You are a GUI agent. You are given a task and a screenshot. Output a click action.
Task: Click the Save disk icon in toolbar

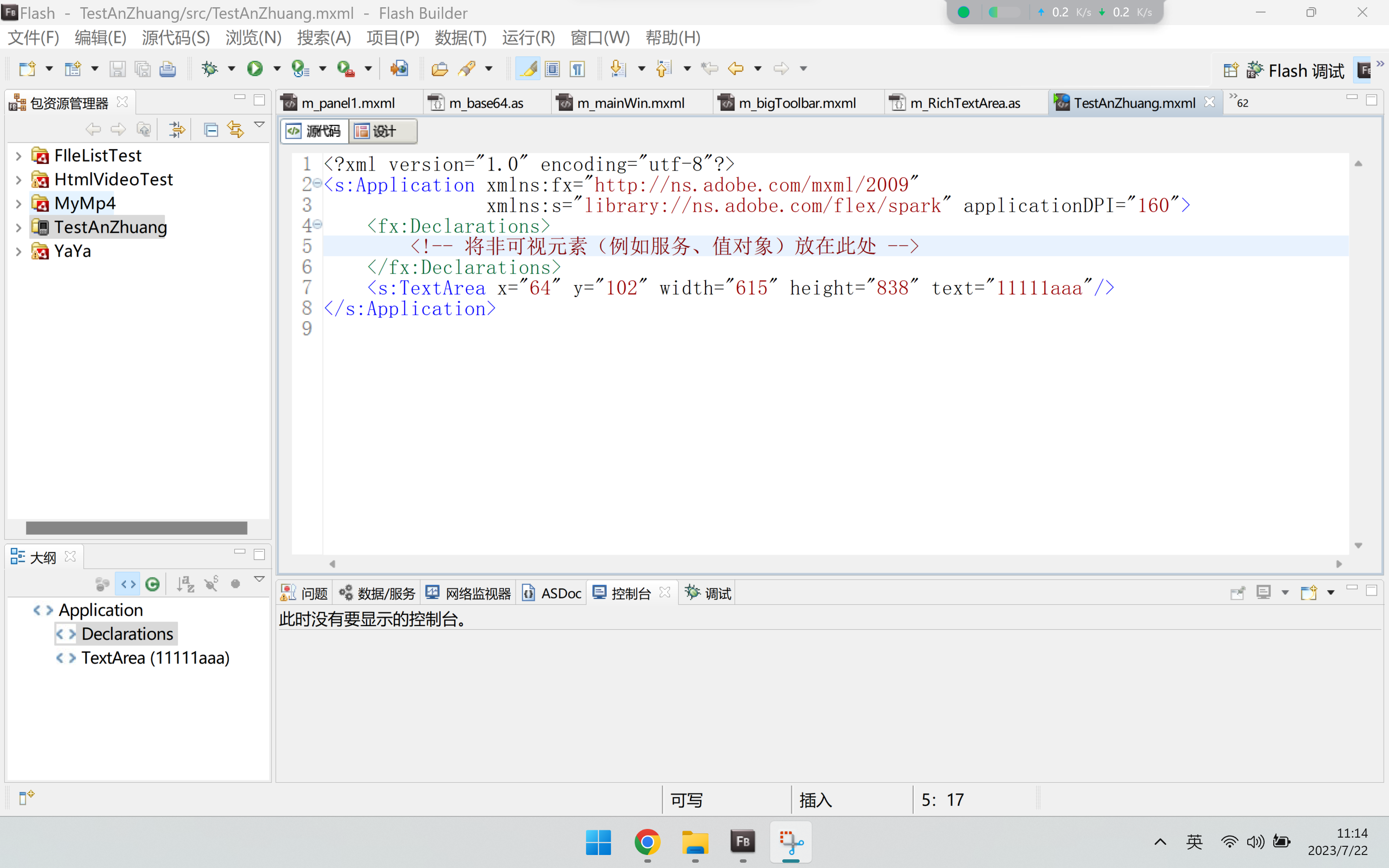(117, 69)
